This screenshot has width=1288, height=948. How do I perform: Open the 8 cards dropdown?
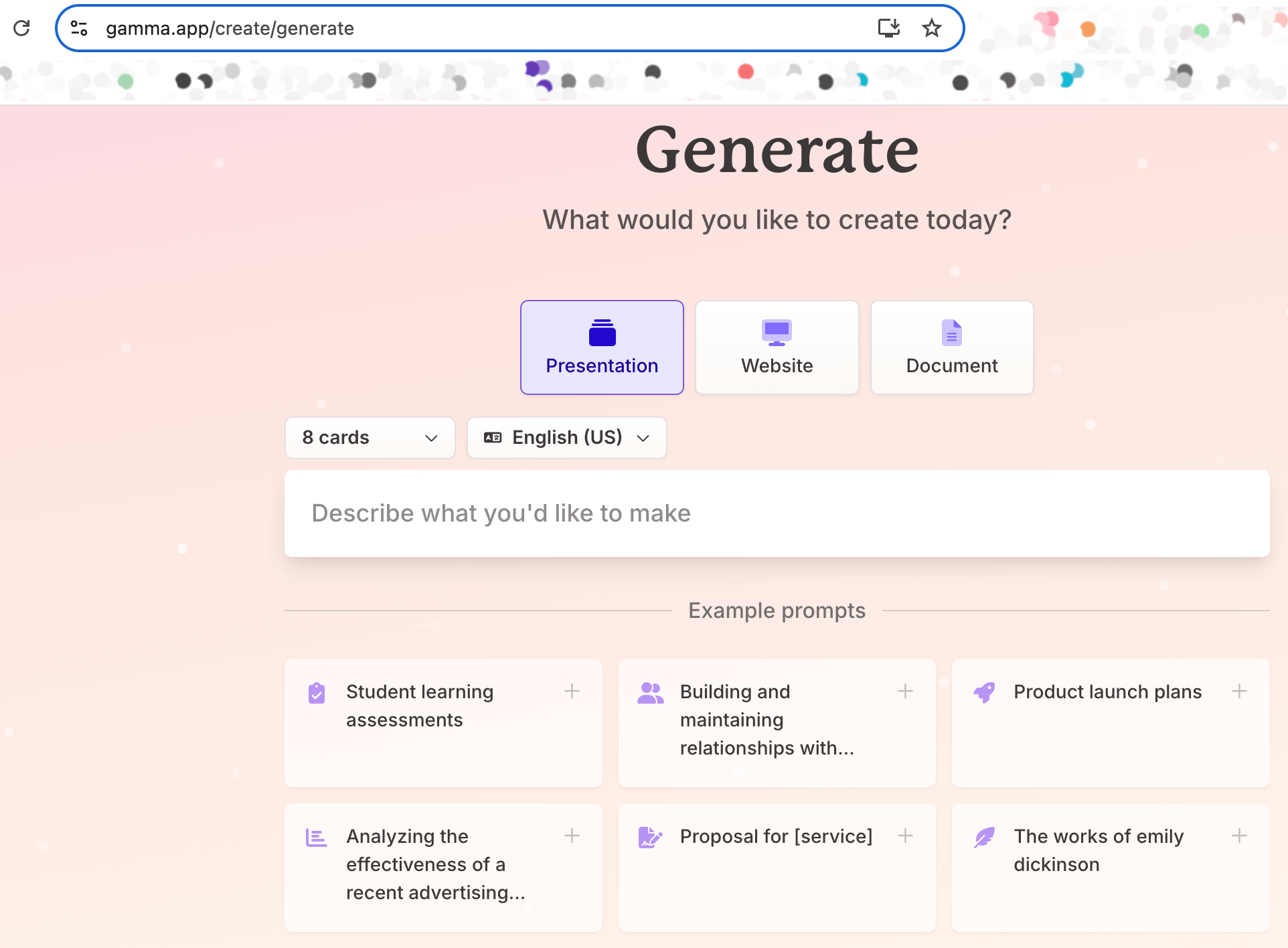pos(370,438)
